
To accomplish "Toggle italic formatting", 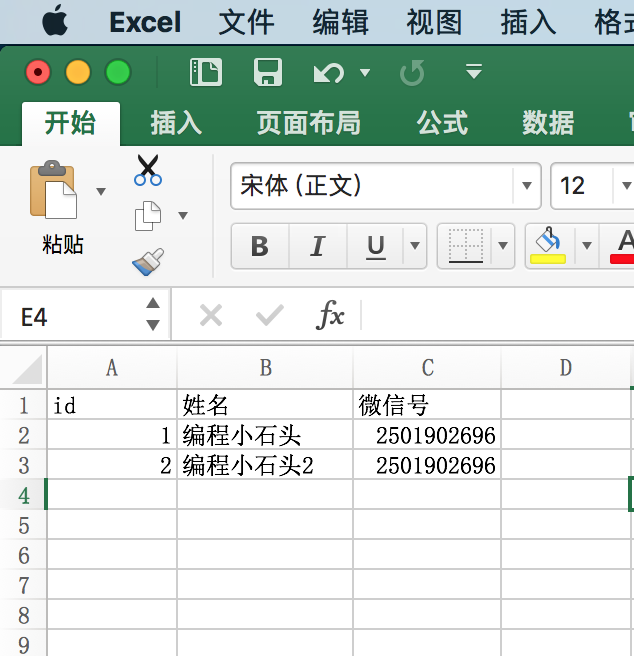I will 318,246.
